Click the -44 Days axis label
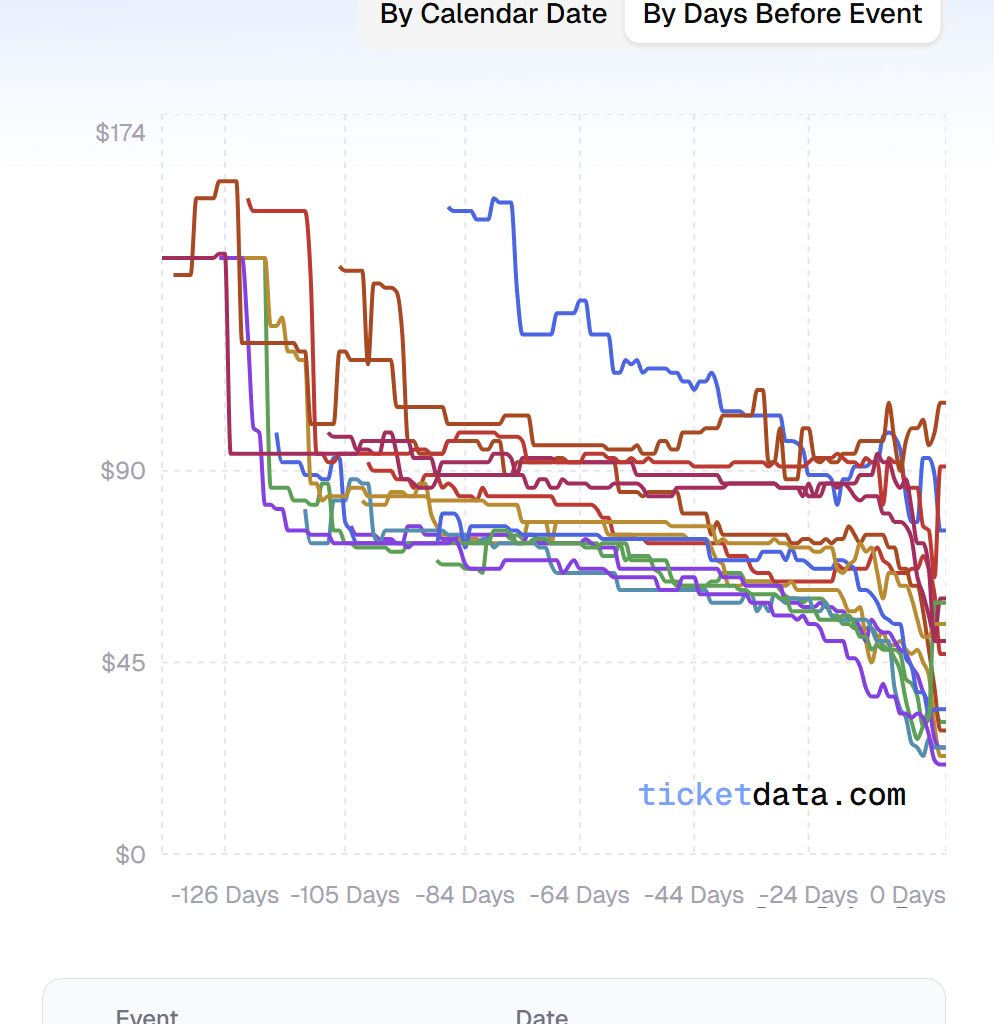The image size is (994, 1024). coord(694,895)
